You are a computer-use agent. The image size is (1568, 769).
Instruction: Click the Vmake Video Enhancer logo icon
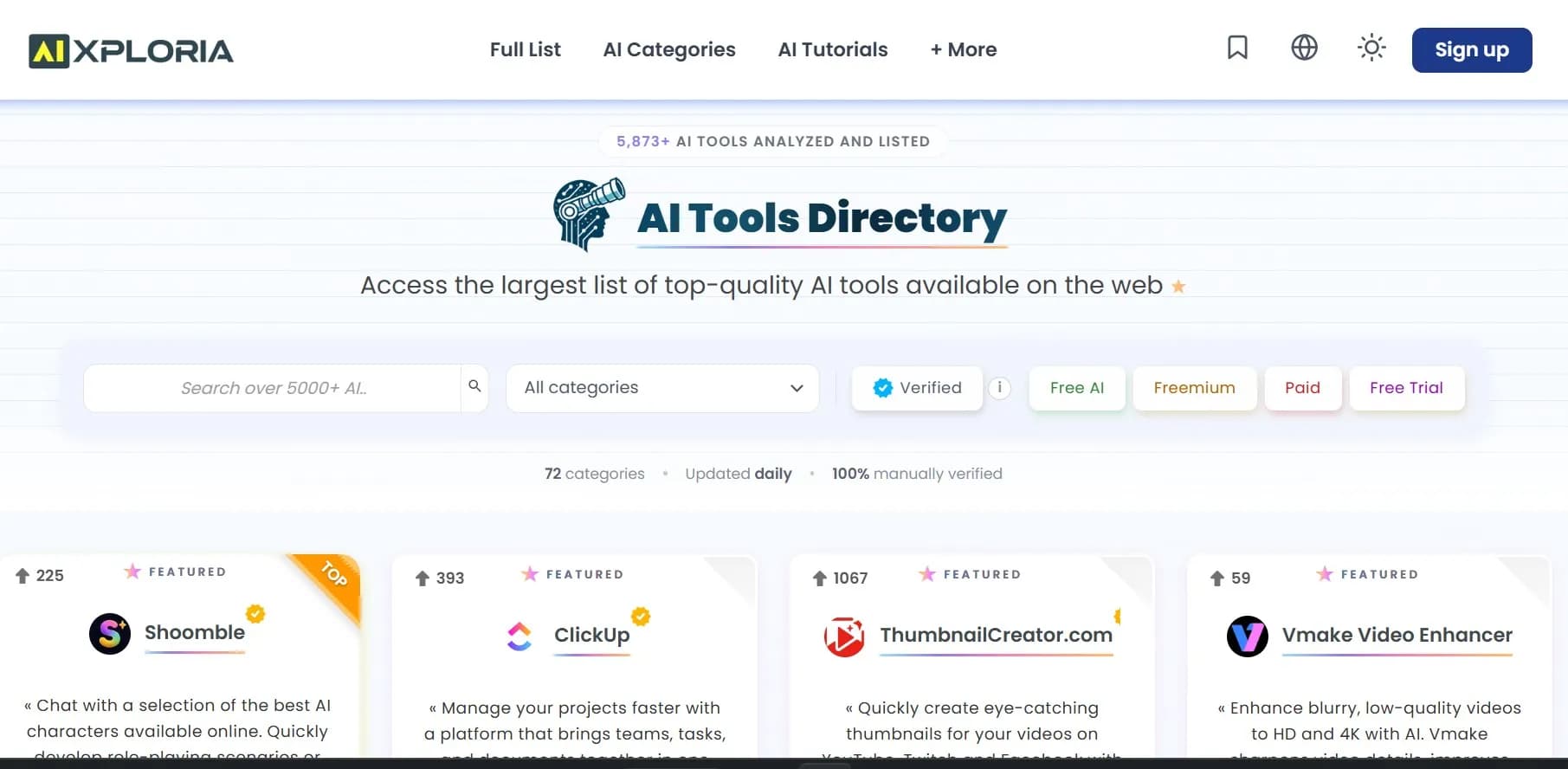1248,637
